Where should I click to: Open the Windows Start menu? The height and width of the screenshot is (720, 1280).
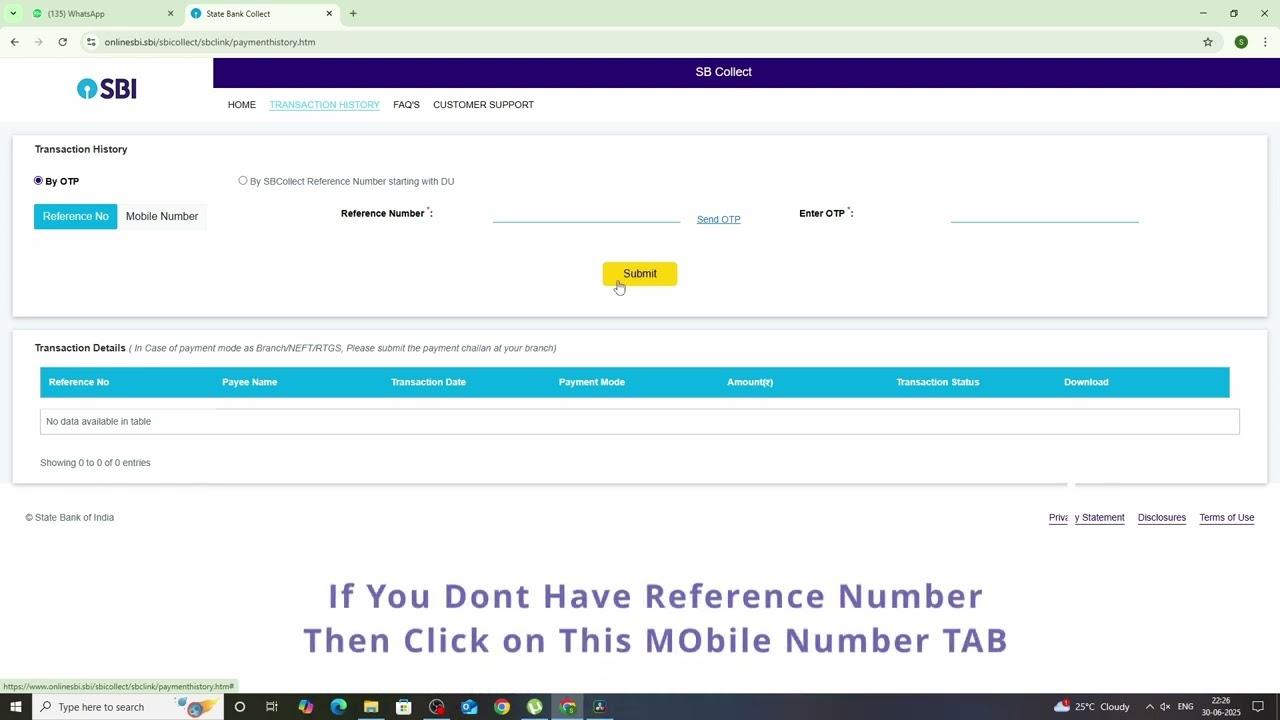click(15, 707)
